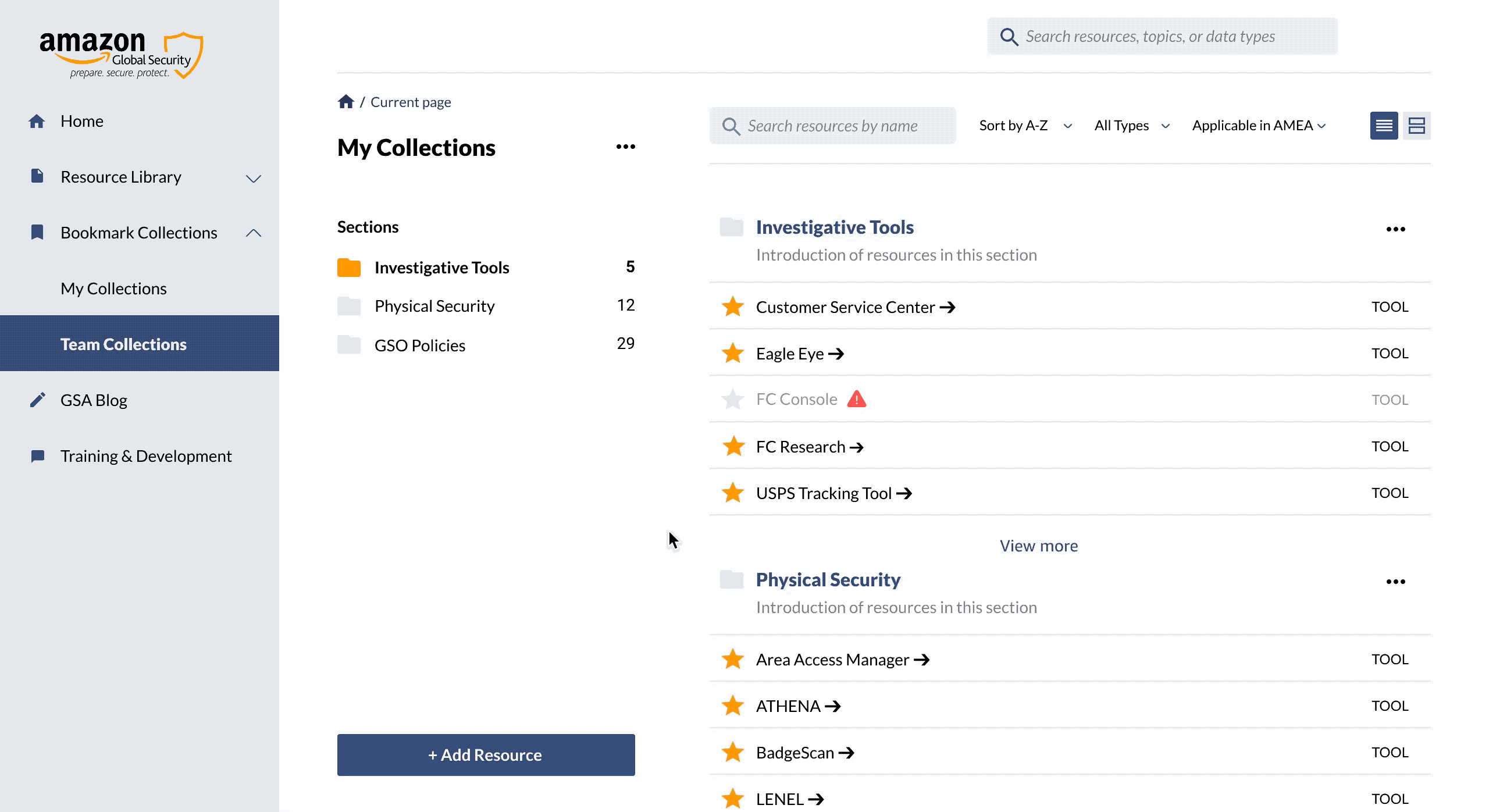Click the Current page breadcrumb link

click(x=411, y=102)
